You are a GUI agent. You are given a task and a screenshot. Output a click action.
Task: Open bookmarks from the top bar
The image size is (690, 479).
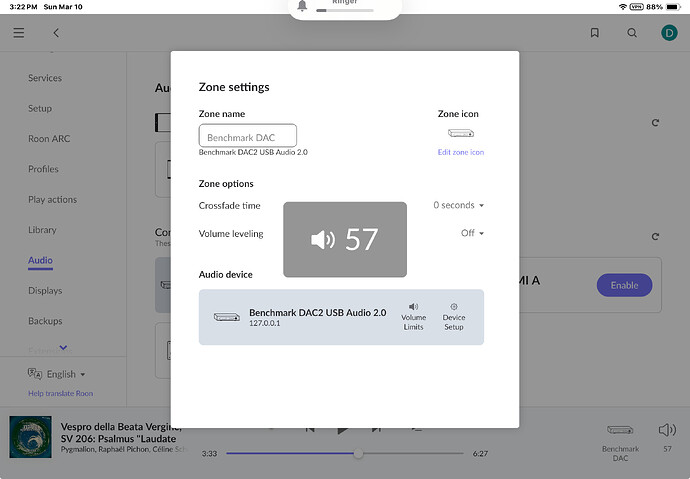click(595, 33)
